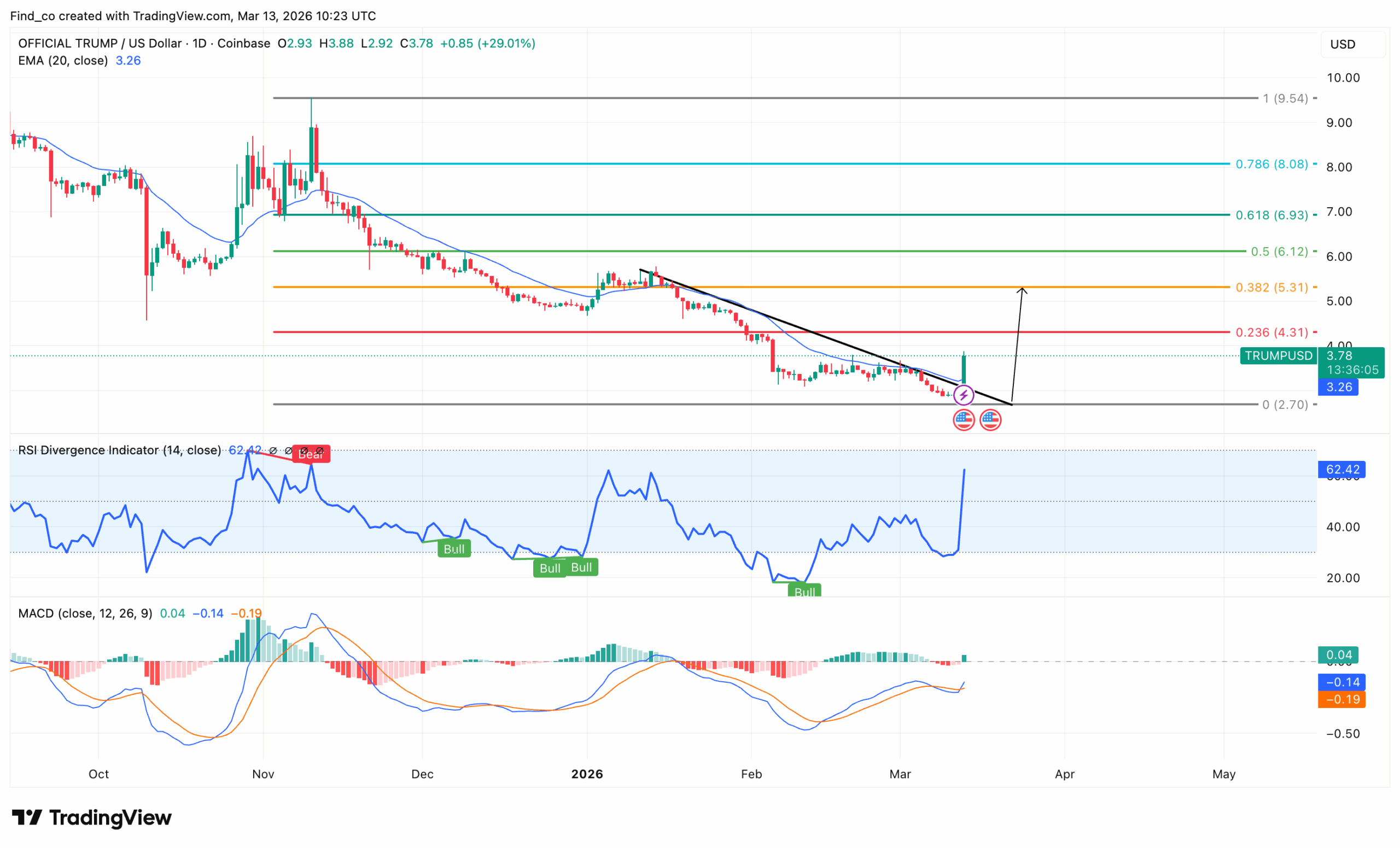Click the Apr label on the time axis
This screenshot has width=1400, height=848.
click(1065, 774)
